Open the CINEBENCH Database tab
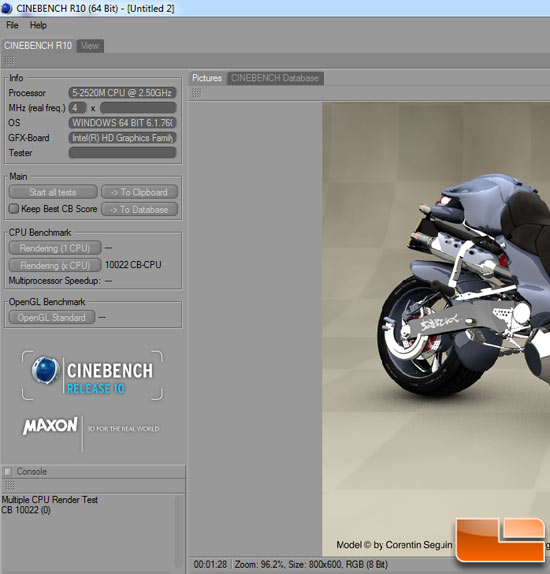 pyautogui.click(x=275, y=78)
